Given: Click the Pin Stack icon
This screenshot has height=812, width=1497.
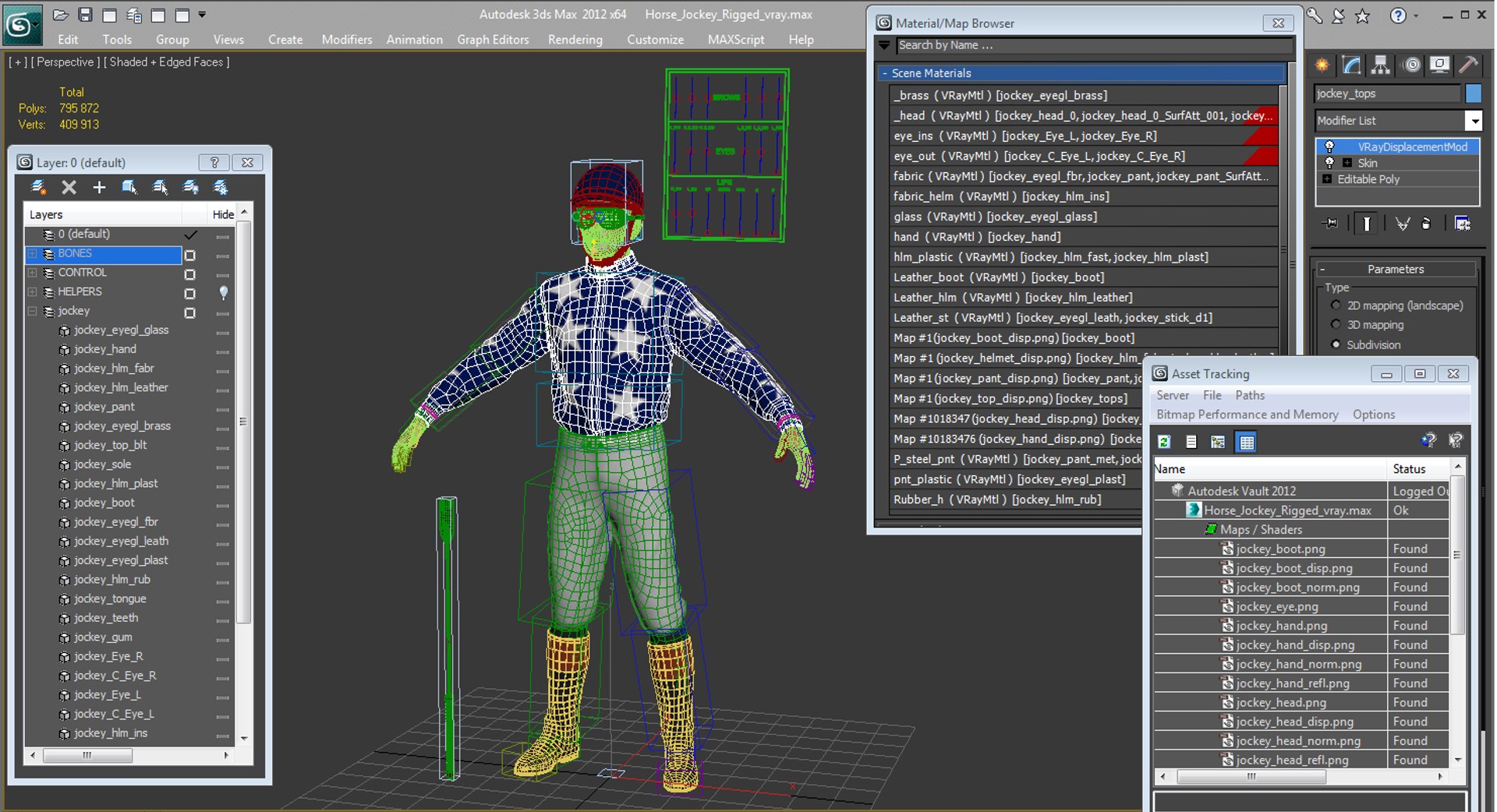Looking at the screenshot, I should pos(1331,224).
